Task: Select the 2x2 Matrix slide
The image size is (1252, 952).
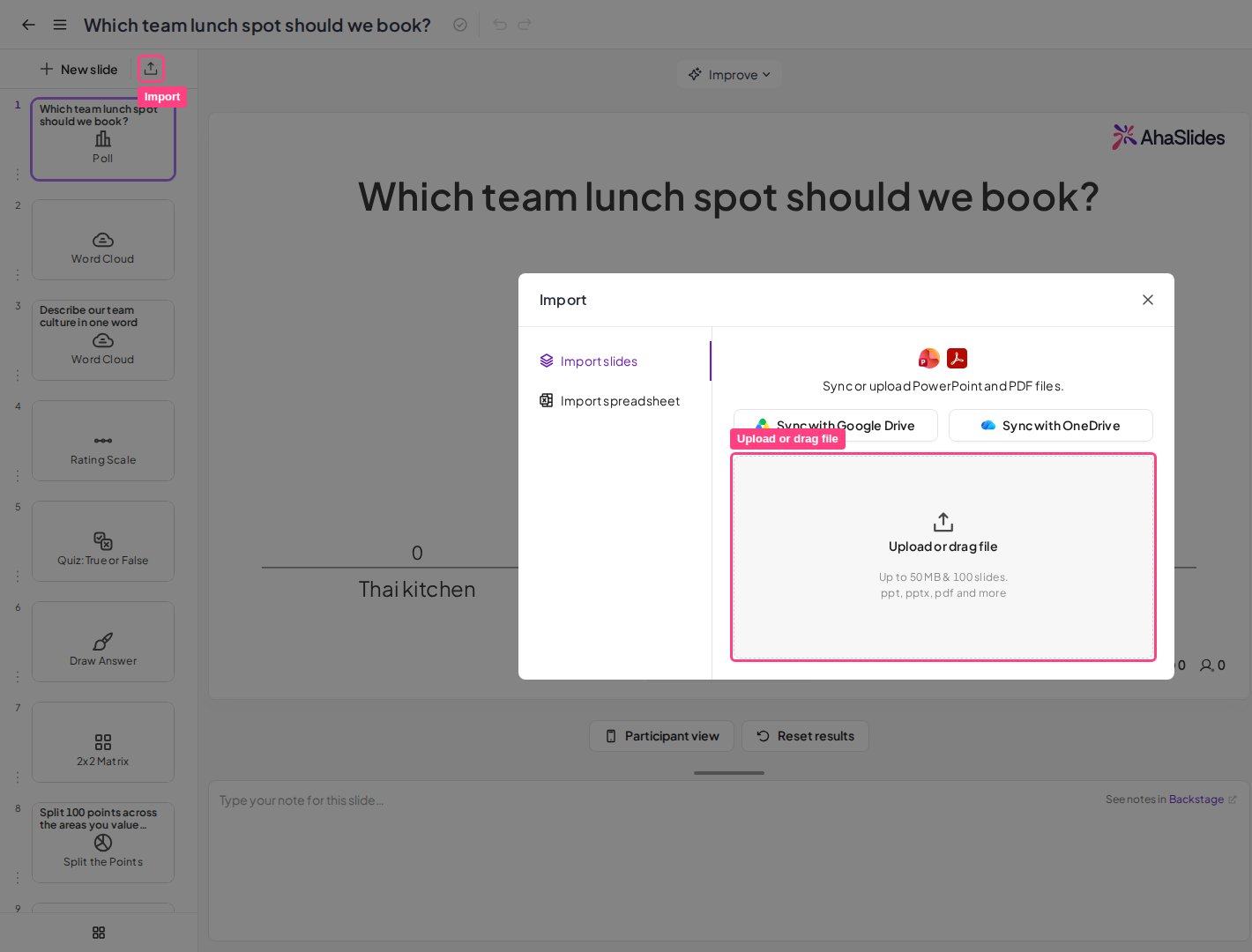Action: coord(103,742)
